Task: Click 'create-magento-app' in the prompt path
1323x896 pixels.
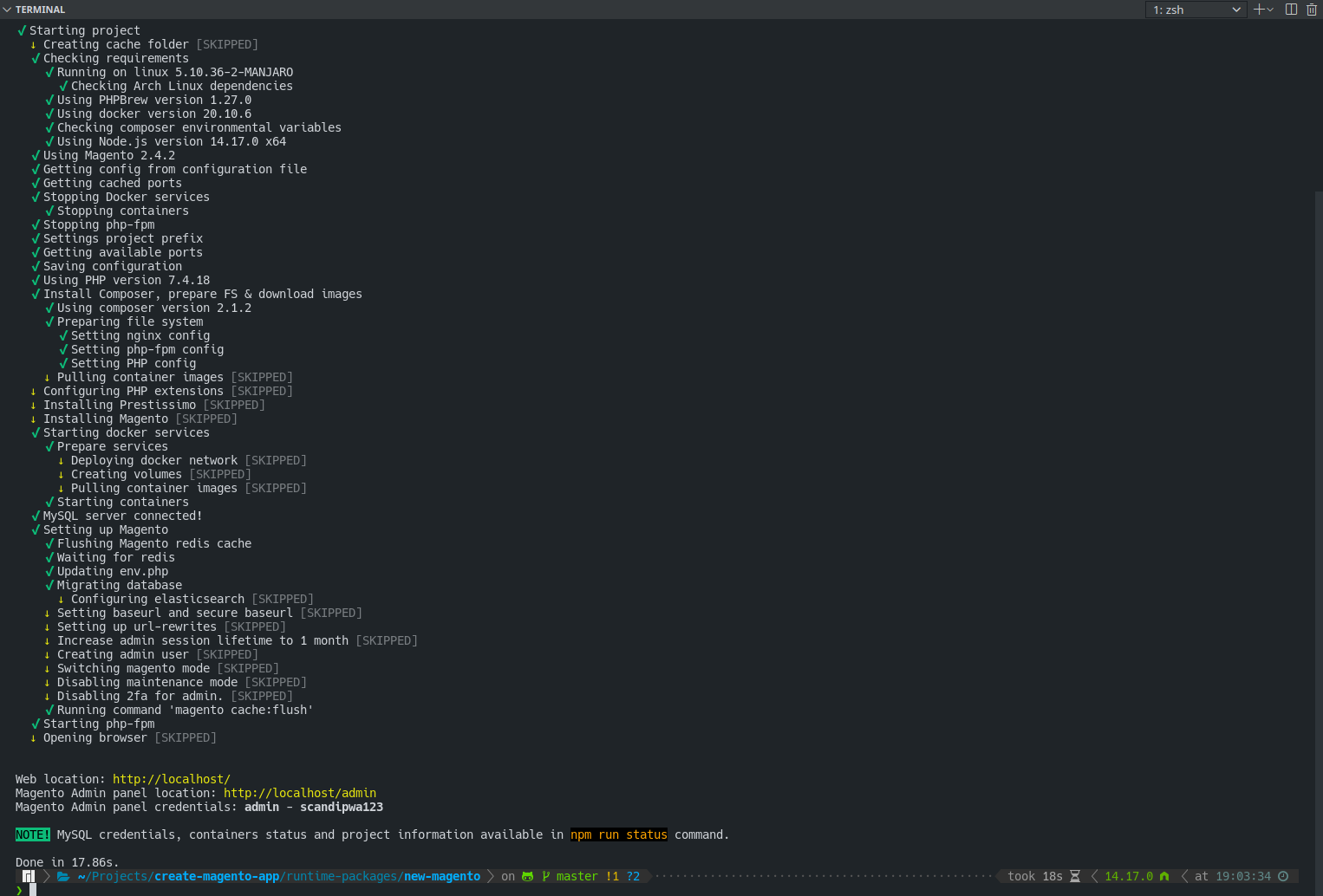Action: tap(217, 876)
